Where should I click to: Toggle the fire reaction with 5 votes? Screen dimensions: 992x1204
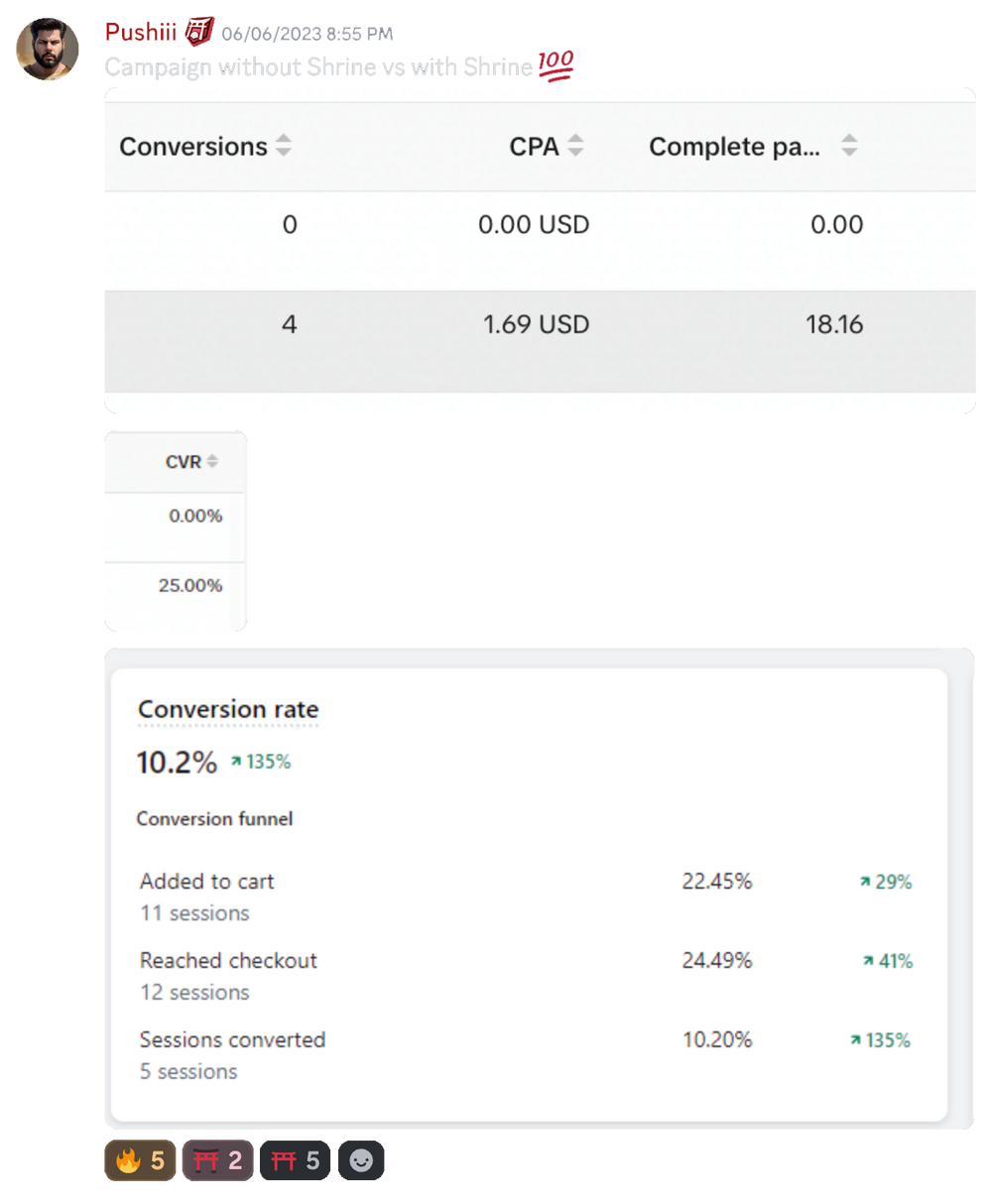(x=139, y=1160)
